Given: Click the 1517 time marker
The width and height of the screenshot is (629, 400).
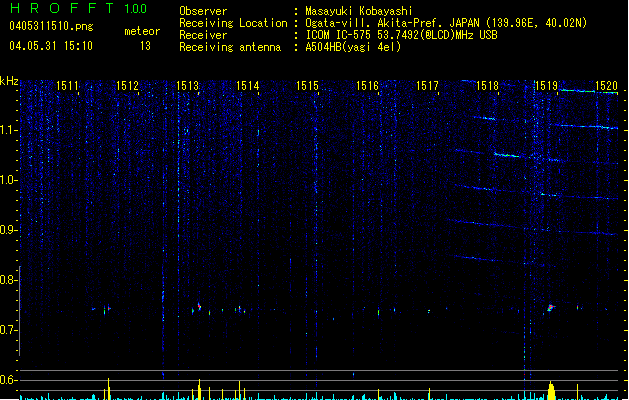Looking at the screenshot, I should pos(427,86).
